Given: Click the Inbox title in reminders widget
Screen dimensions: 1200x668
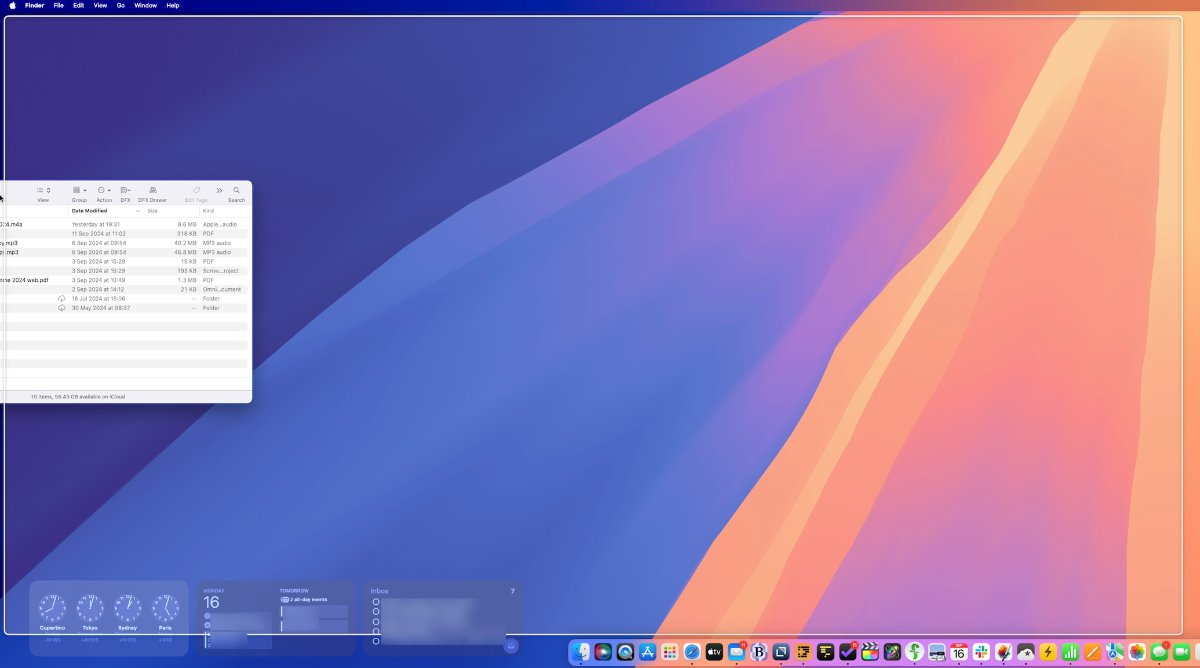Looking at the screenshot, I should click(379, 591).
